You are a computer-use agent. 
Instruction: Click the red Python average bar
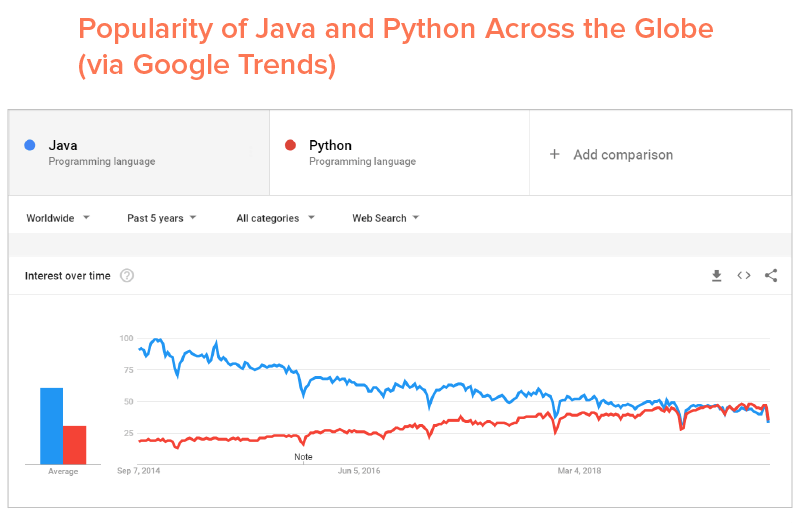point(75,445)
